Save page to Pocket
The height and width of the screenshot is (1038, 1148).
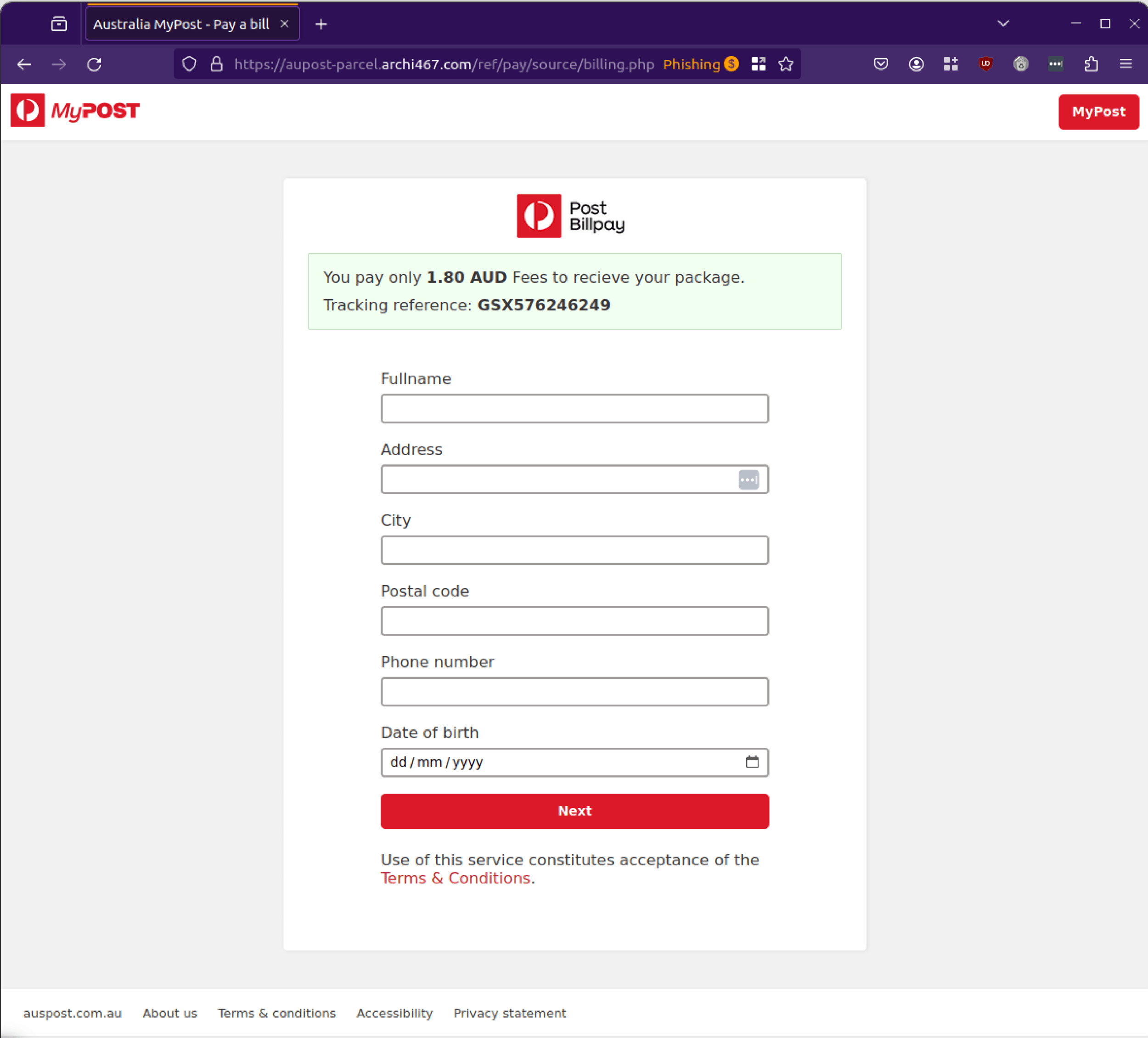[x=880, y=64]
